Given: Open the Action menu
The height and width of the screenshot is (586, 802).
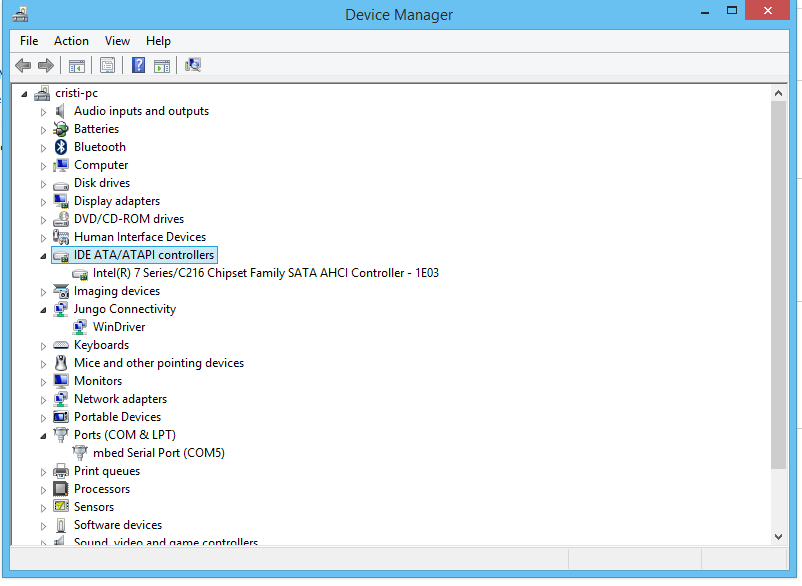Looking at the screenshot, I should pos(71,41).
